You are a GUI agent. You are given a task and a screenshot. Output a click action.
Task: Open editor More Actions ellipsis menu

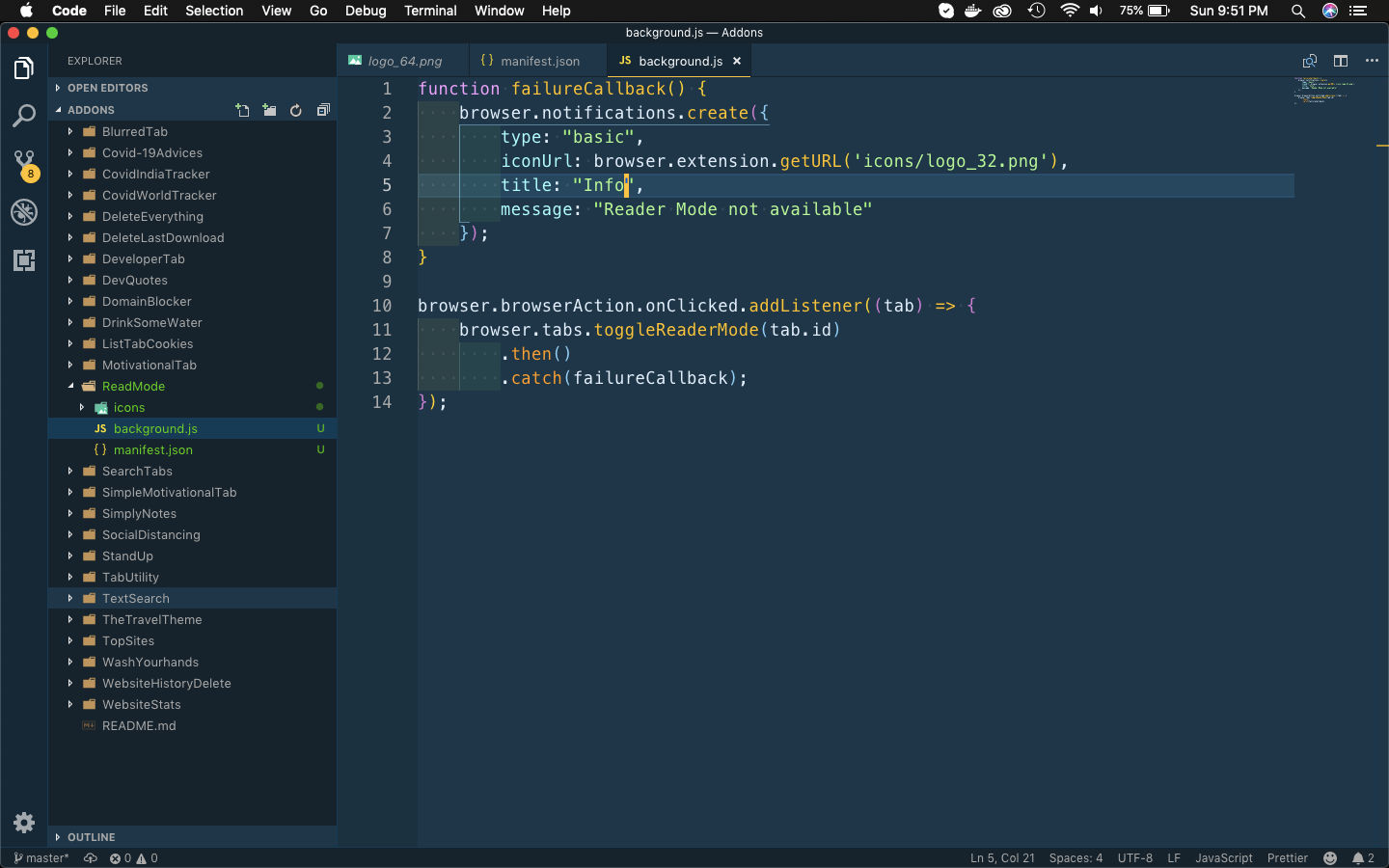click(x=1372, y=61)
